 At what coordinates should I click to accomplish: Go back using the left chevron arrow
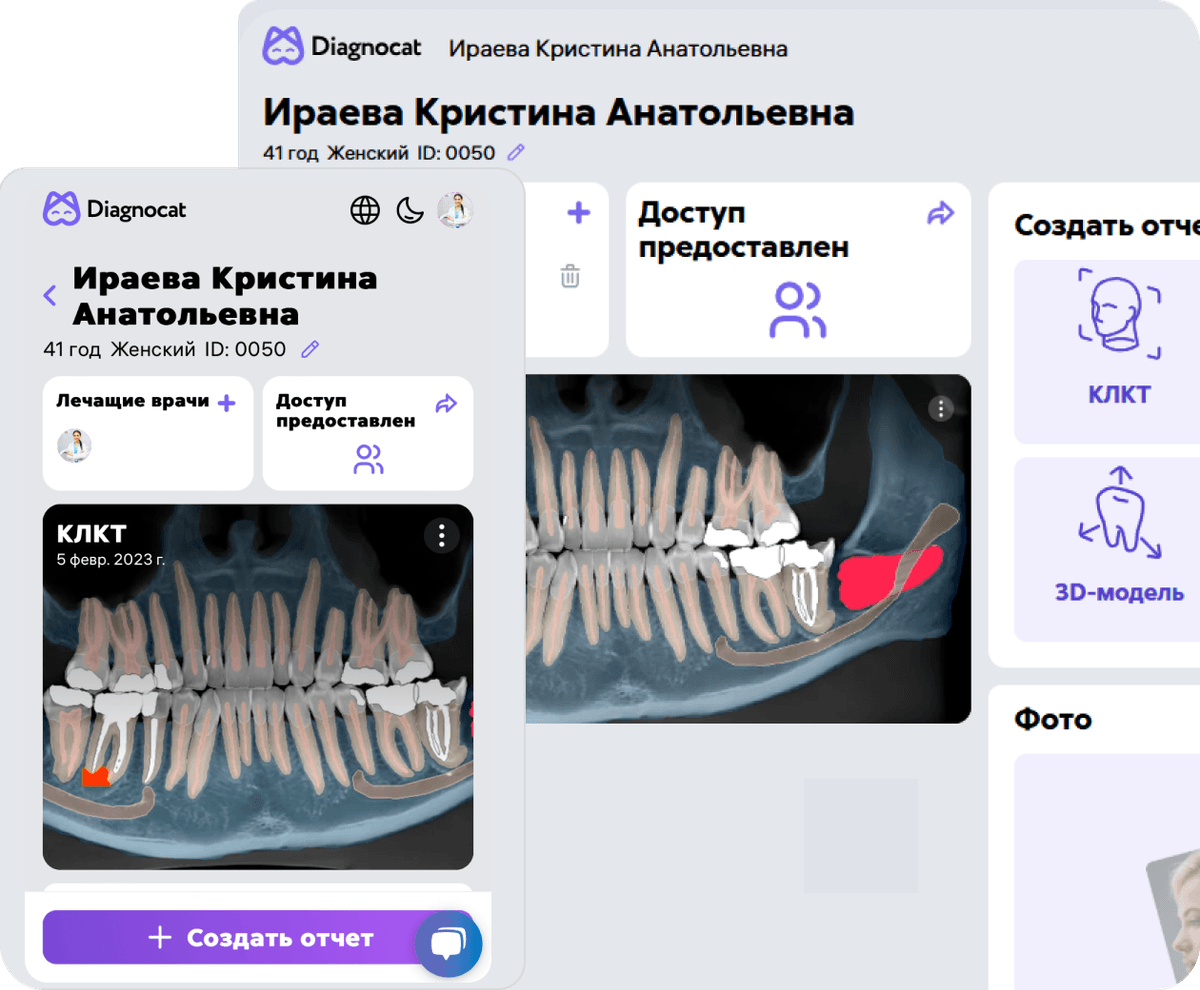(x=50, y=295)
